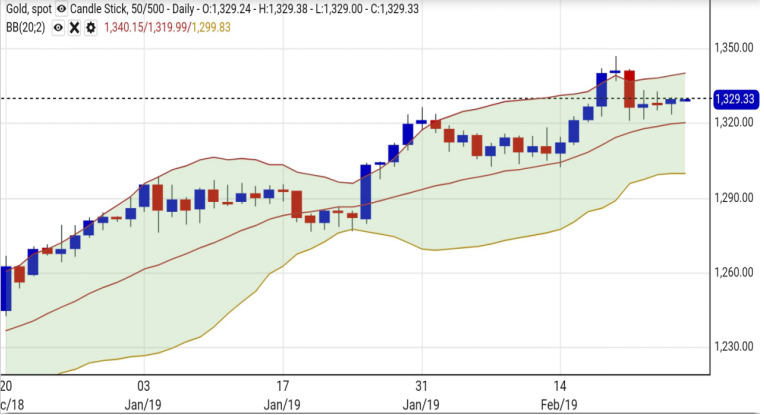Click the BB(20;2) indicator label
The height and width of the screenshot is (415, 764).
pyautogui.click(x=24, y=27)
